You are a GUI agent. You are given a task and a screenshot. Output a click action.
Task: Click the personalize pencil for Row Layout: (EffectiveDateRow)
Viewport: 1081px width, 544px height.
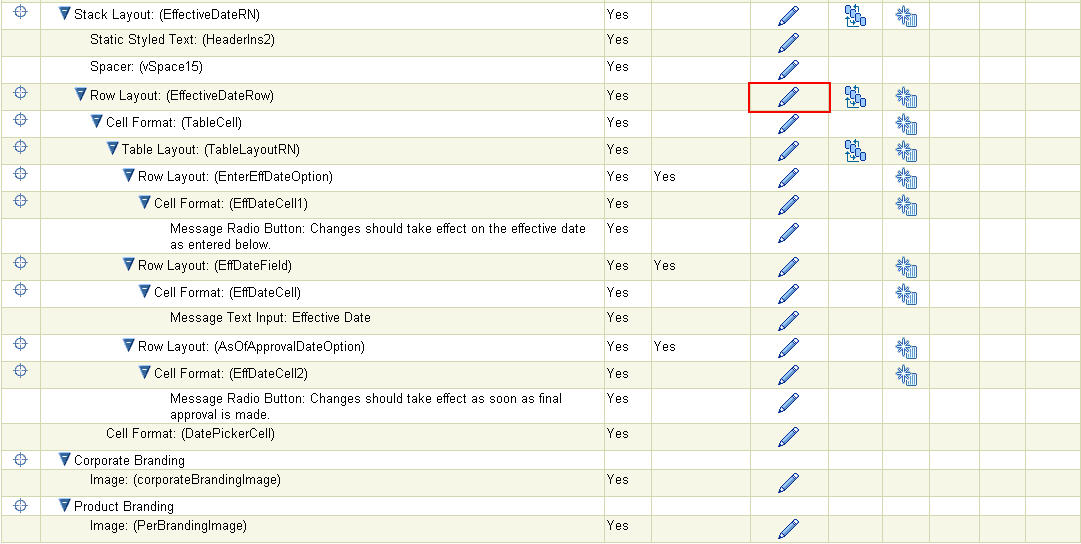(789, 97)
